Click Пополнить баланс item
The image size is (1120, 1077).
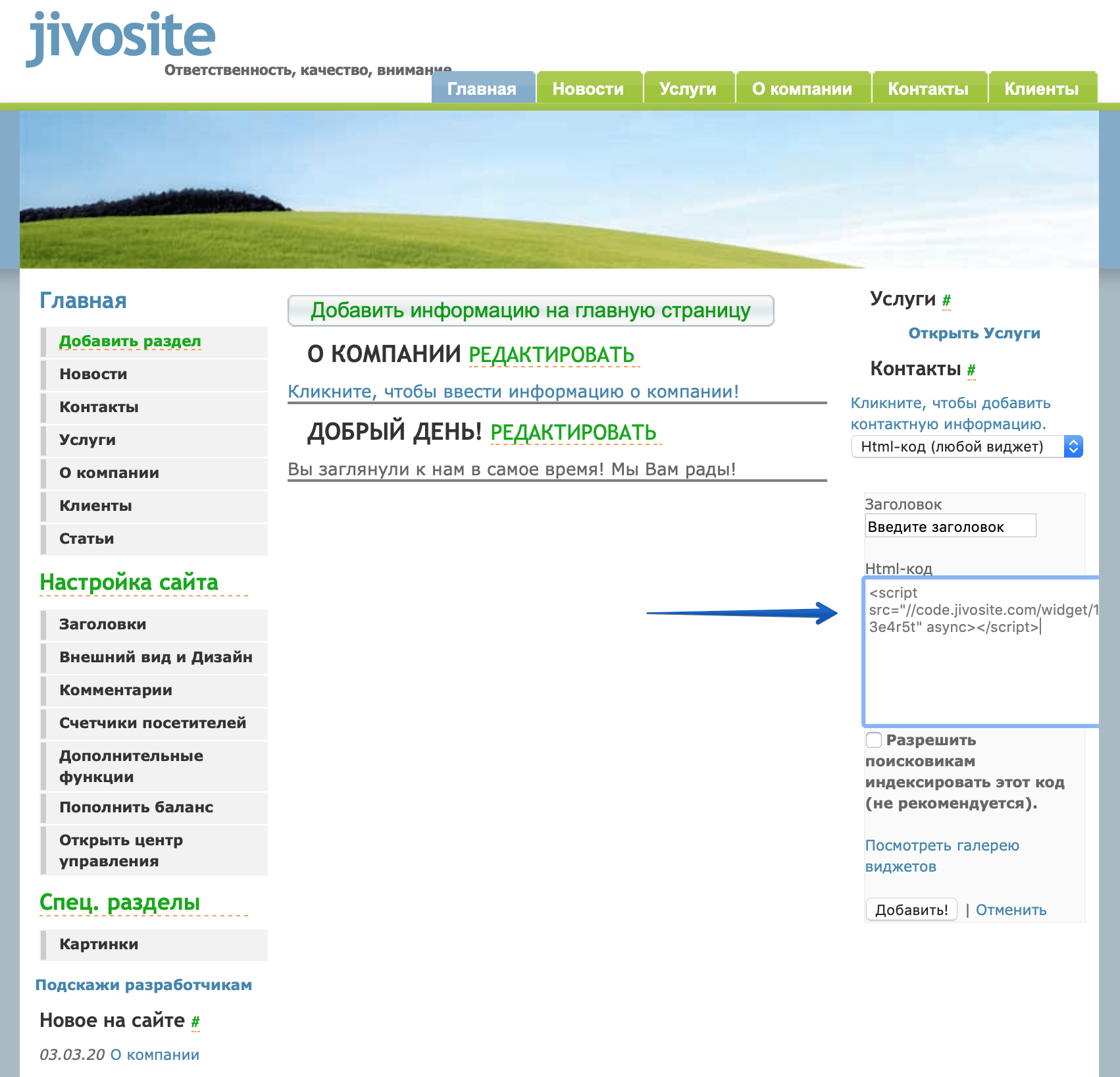click(155, 807)
